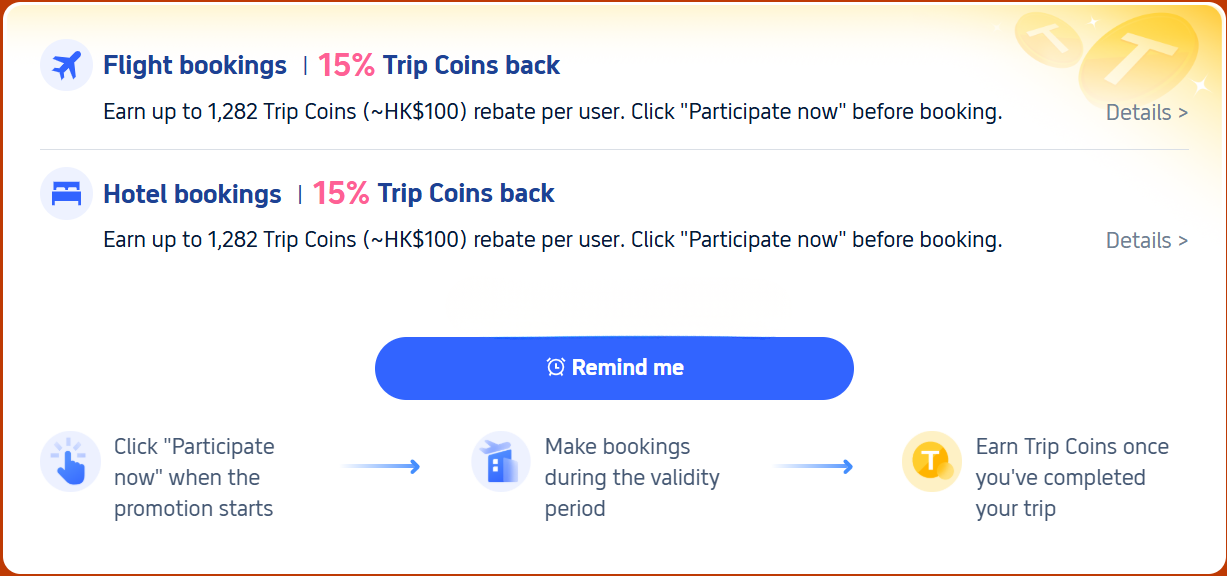Click the gold Trip Coin step icon
This screenshot has width=1227, height=576.
click(931, 462)
